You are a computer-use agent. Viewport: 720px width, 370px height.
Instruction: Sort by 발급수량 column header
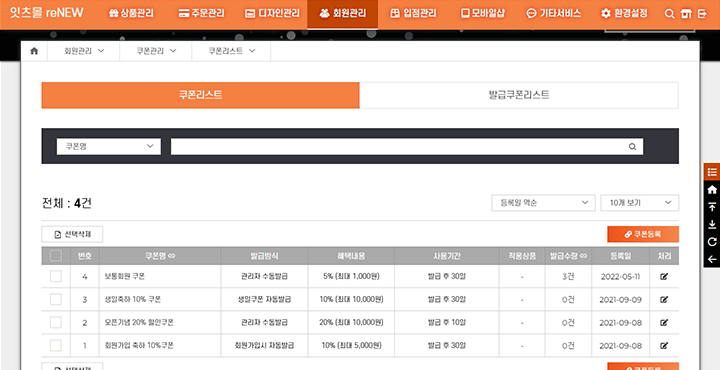pos(568,256)
